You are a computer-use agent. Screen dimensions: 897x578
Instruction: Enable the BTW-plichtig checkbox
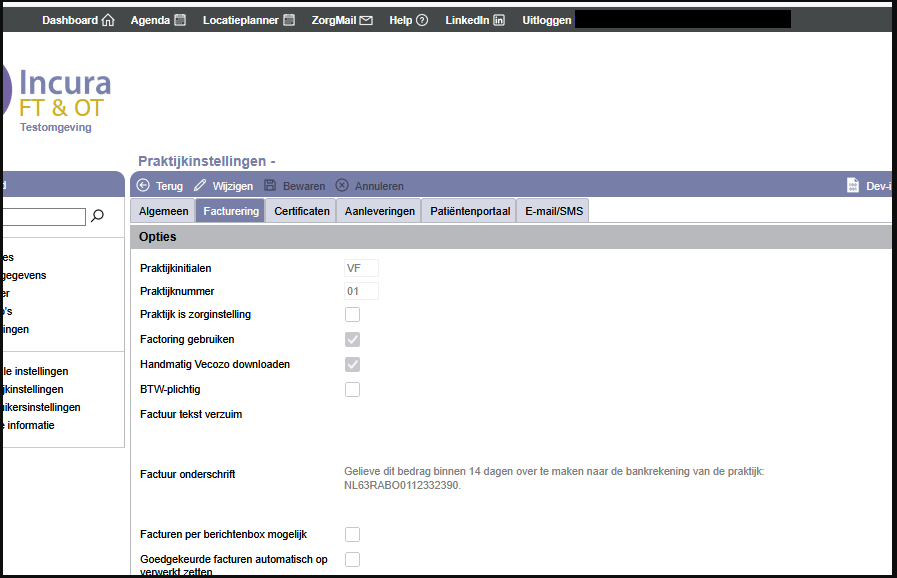click(x=352, y=389)
